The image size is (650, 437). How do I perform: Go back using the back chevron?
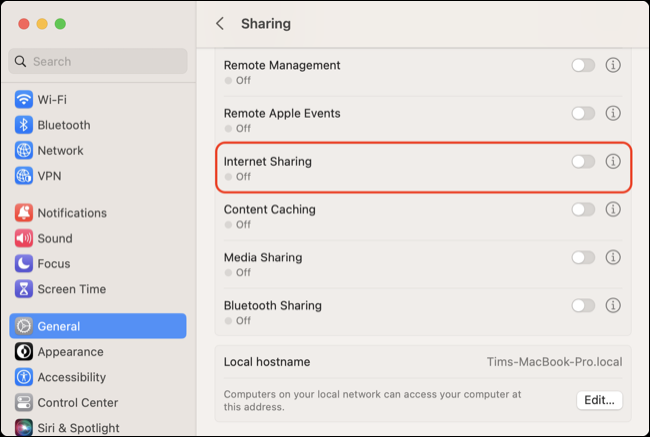tap(220, 23)
